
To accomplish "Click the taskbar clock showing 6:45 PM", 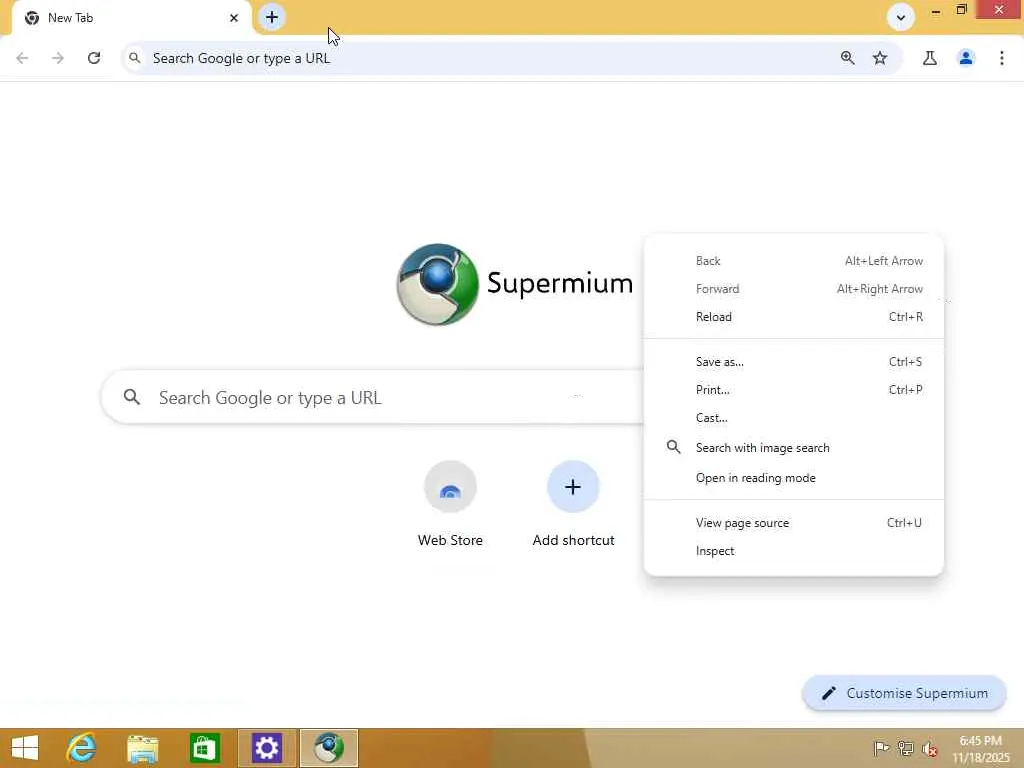I will pyautogui.click(x=980, y=749).
